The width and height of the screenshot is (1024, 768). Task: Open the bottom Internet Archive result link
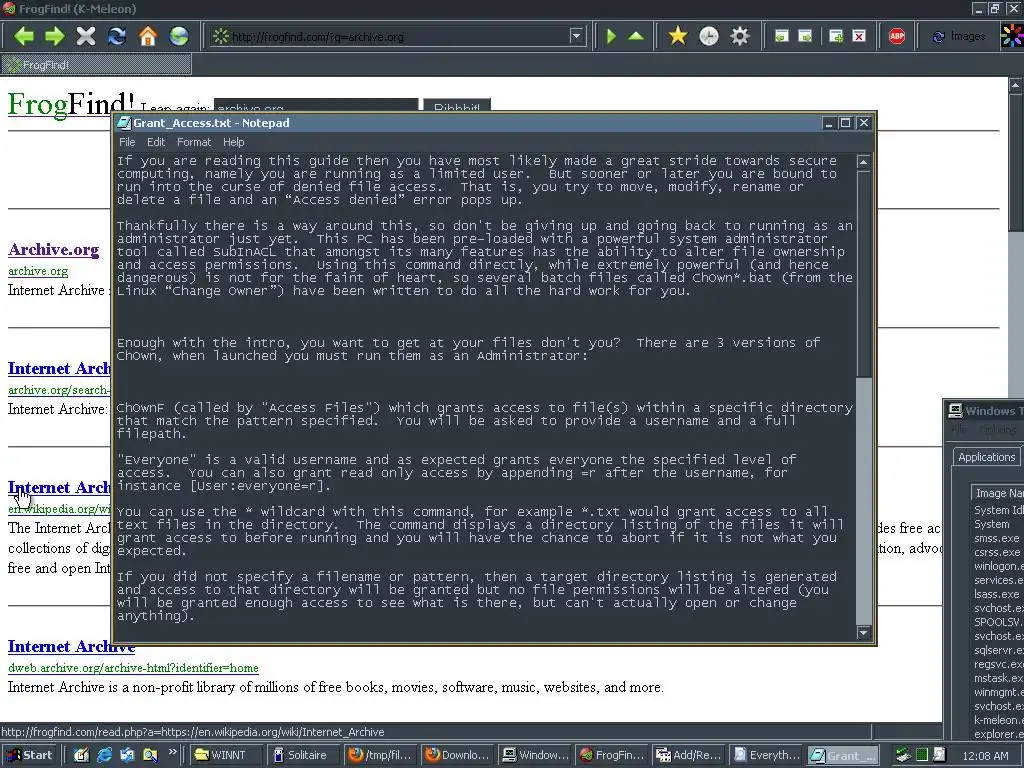point(71,647)
